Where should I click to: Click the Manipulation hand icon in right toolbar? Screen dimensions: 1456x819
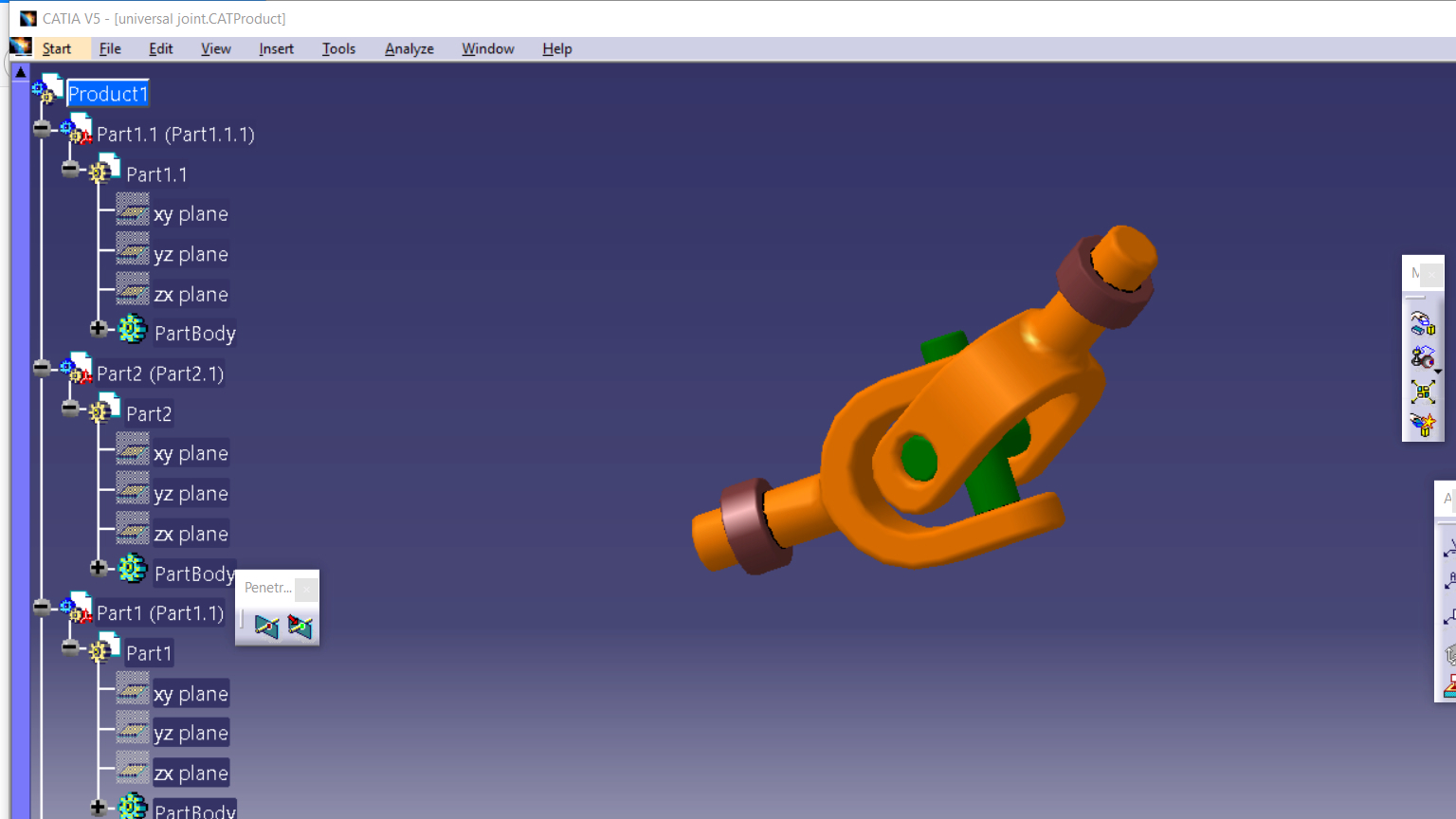click(1423, 323)
